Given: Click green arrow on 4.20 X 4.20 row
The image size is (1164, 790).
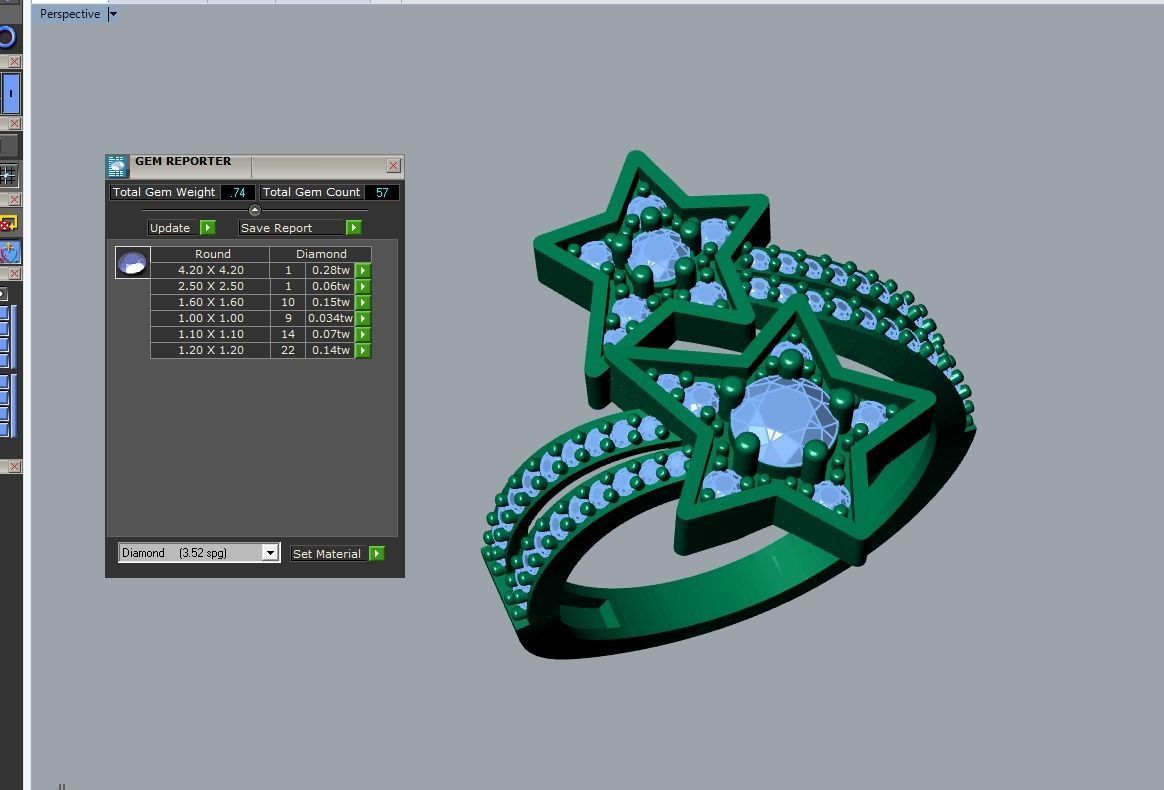Looking at the screenshot, I should coord(363,270).
